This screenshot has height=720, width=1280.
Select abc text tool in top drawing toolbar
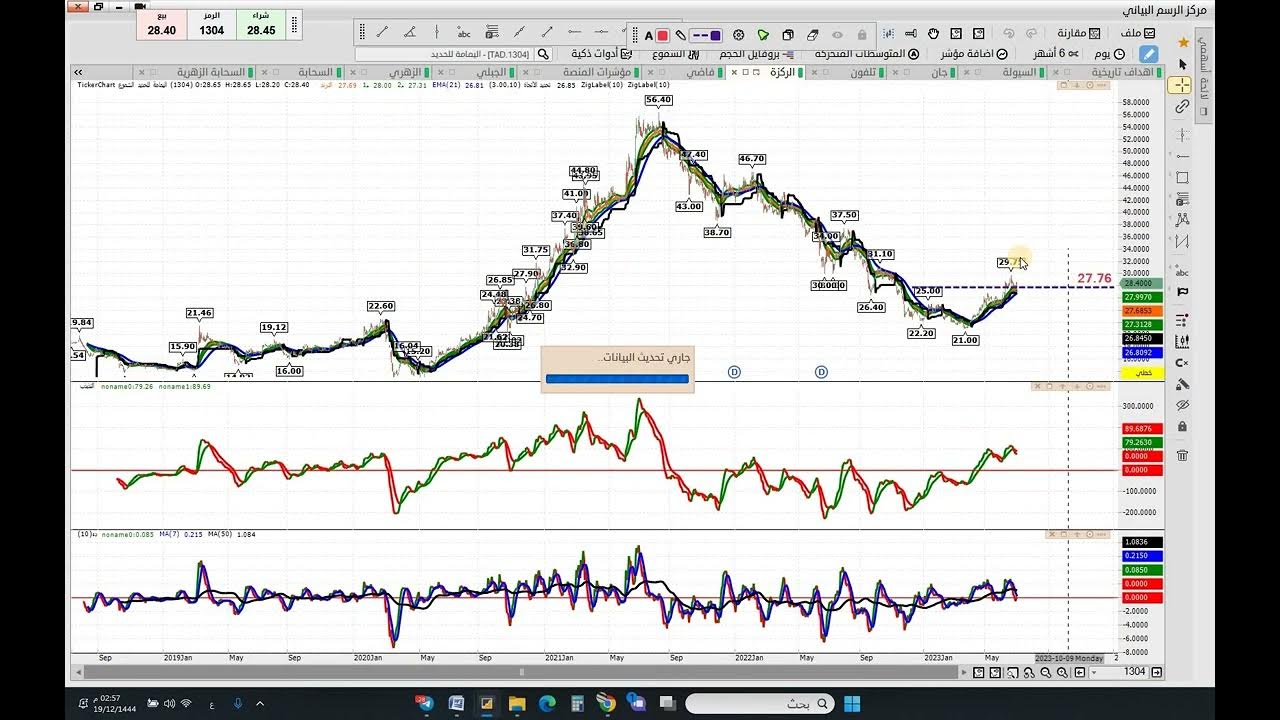click(463, 32)
